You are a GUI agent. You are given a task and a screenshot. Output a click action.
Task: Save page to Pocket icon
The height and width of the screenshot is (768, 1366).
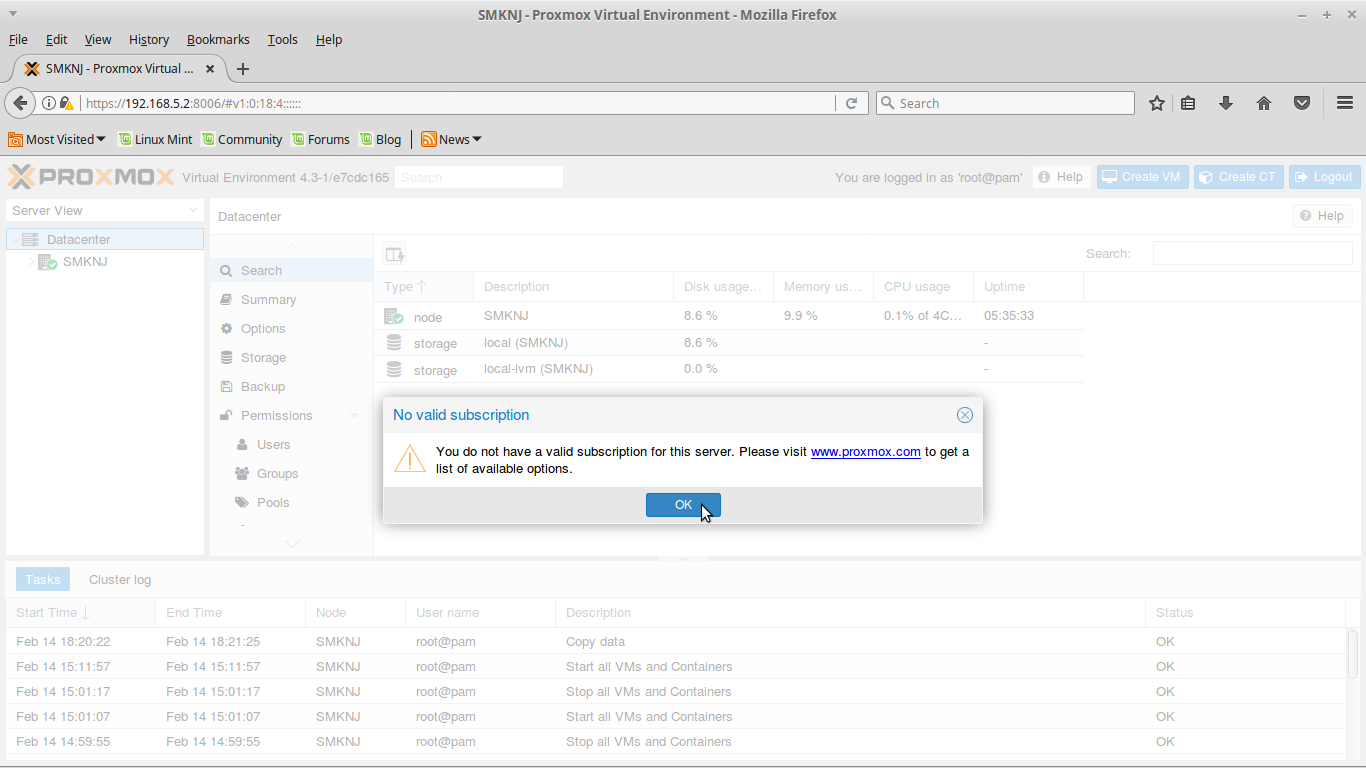click(1302, 103)
